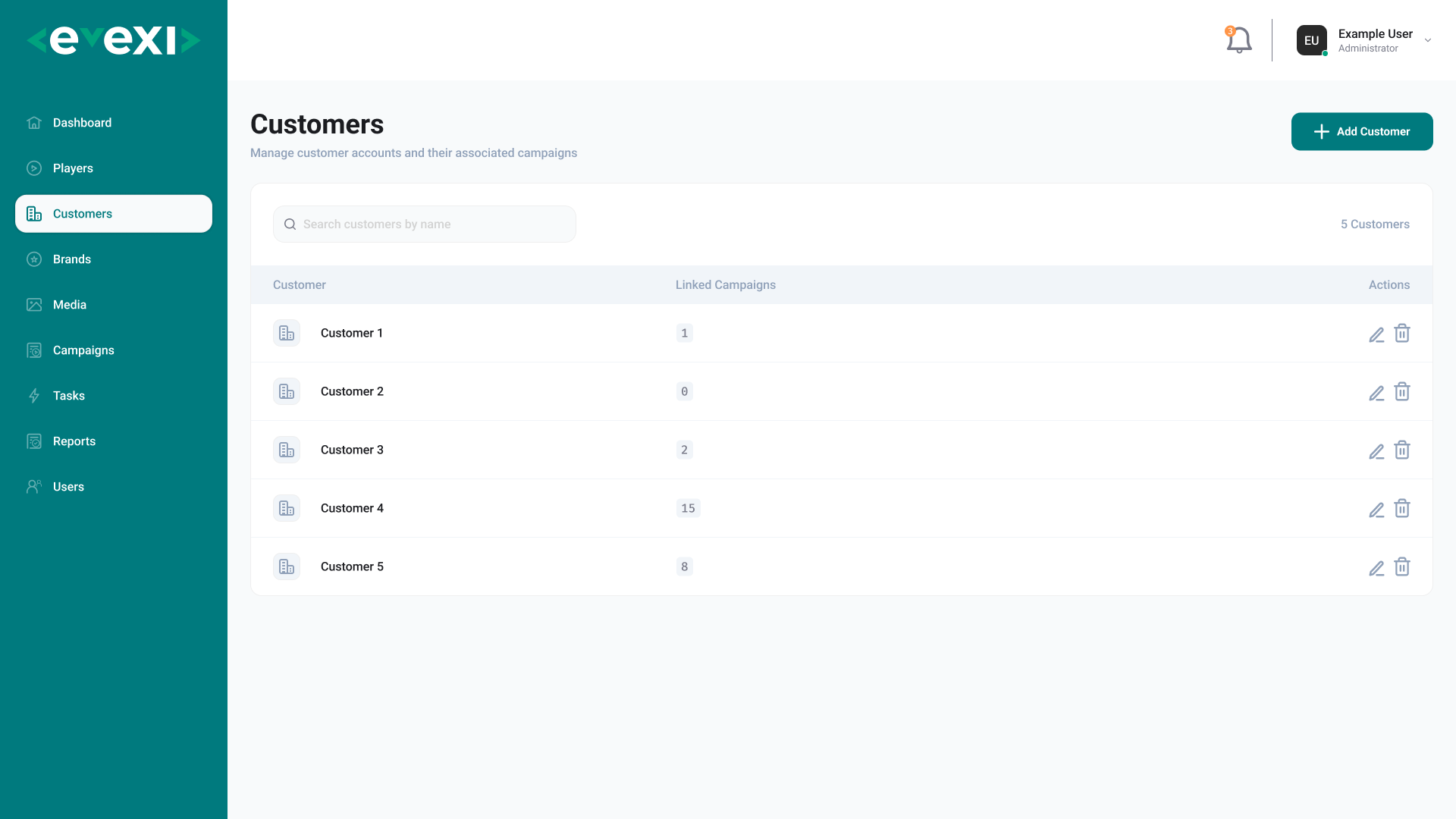Focus the Search customers by name field

pos(425,224)
